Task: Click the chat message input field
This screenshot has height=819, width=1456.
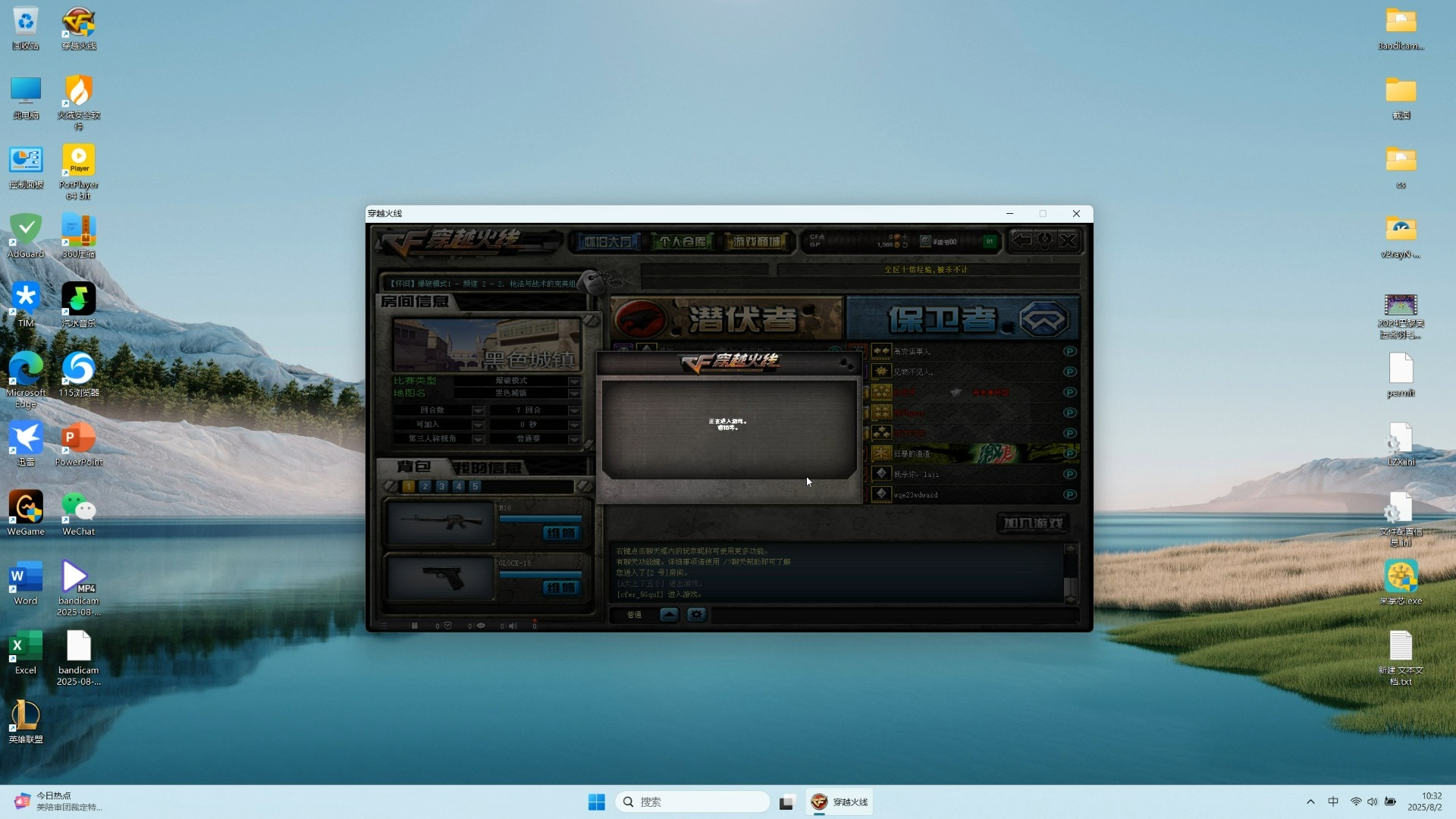Action: pyautogui.click(x=895, y=615)
